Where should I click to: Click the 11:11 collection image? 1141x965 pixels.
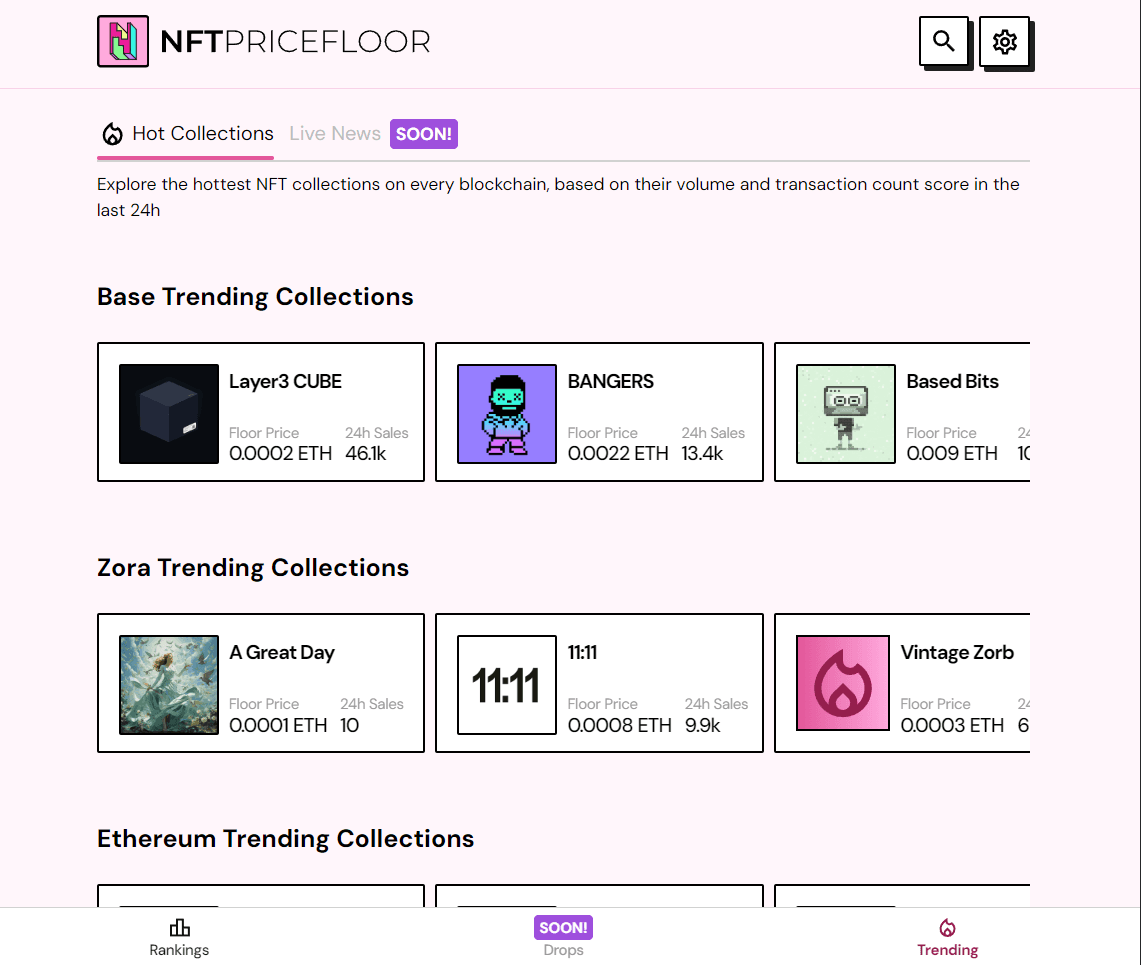click(507, 684)
